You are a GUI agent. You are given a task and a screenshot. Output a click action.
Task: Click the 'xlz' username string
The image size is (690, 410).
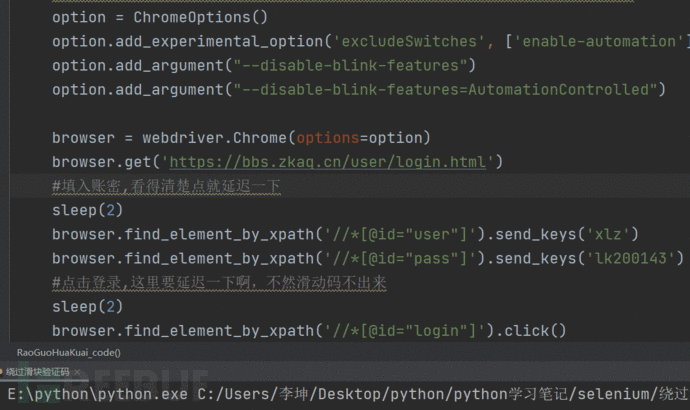(608, 234)
